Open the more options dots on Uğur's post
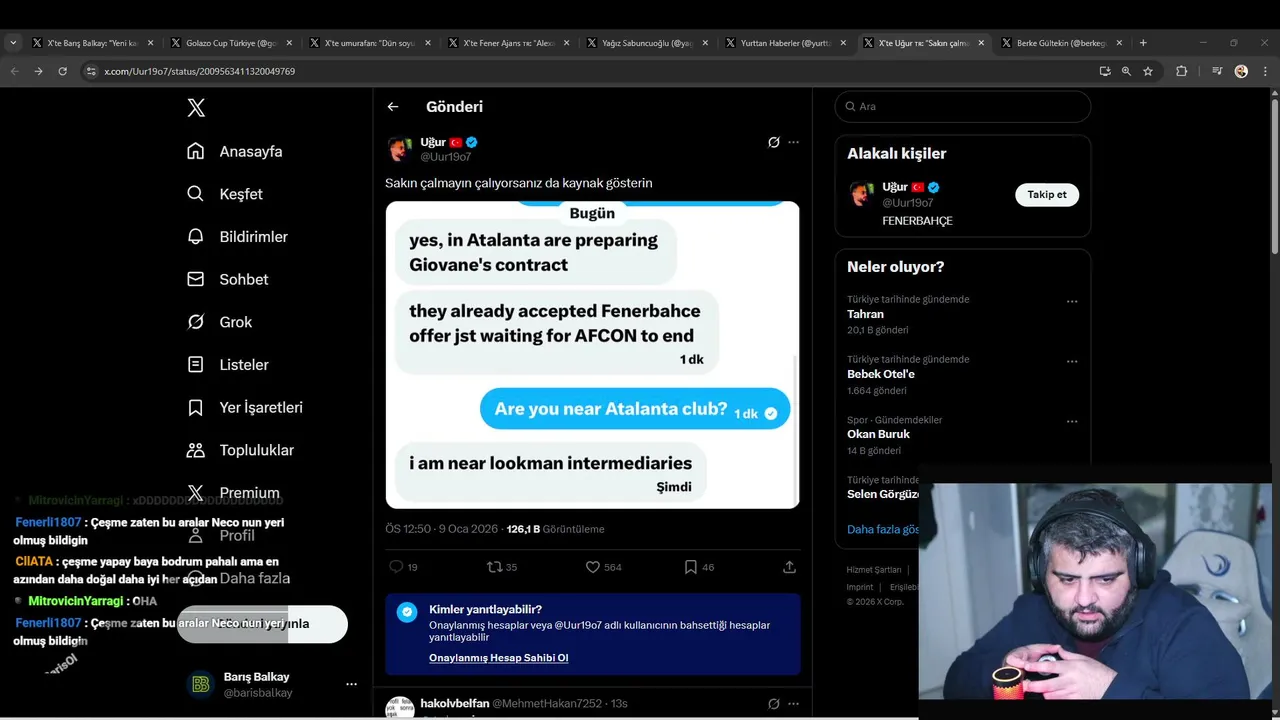The height and width of the screenshot is (720, 1280). point(793,142)
